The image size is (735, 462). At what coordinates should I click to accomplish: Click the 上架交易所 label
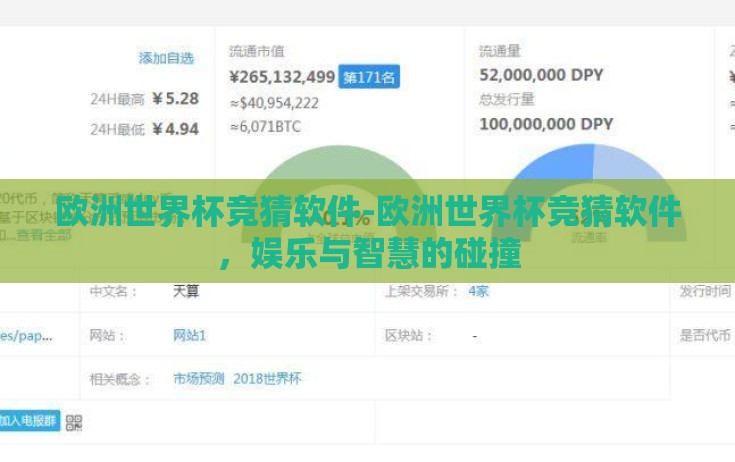pyautogui.click(x=420, y=291)
